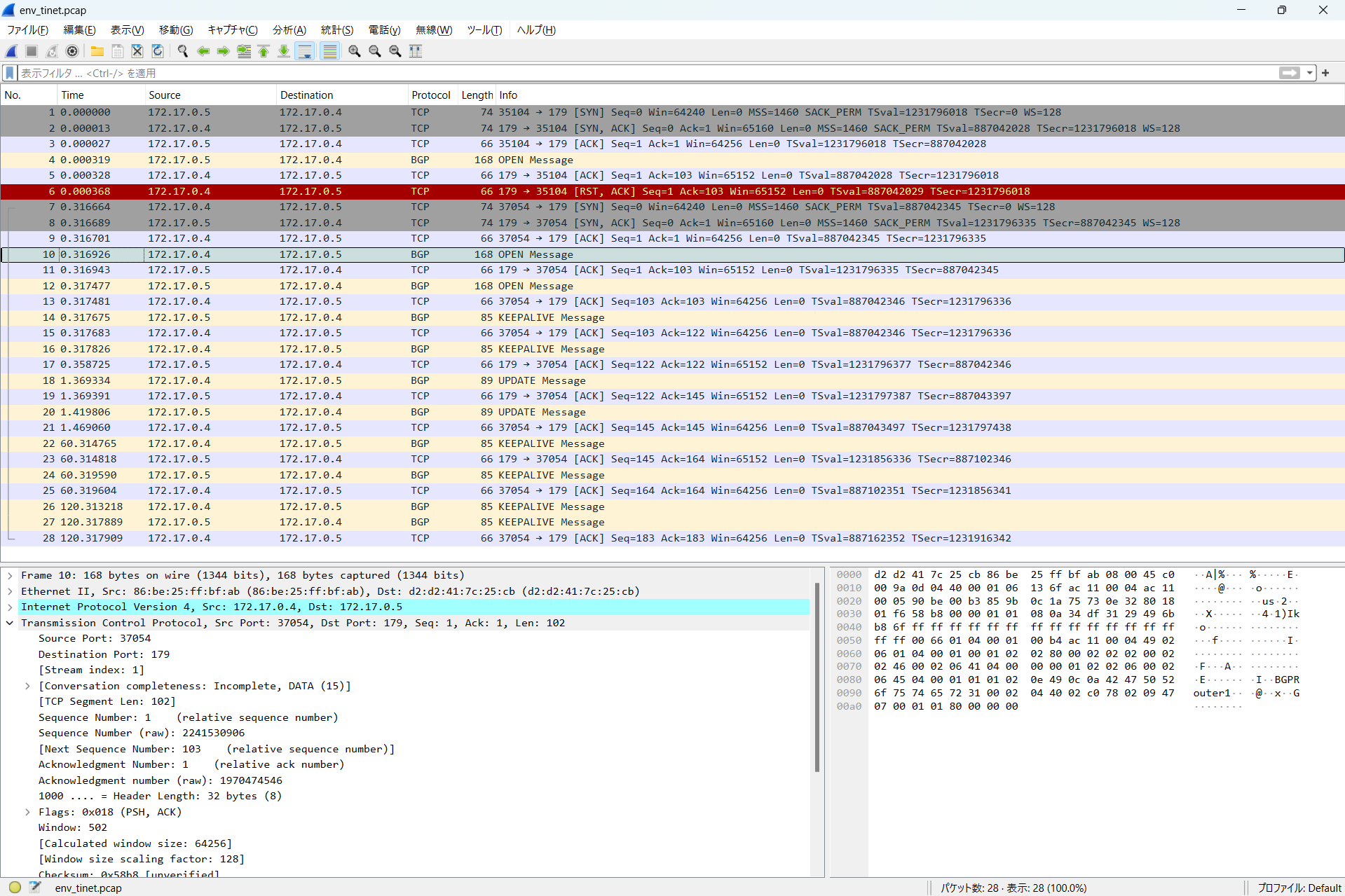Click the zoom out text icon

375,51
